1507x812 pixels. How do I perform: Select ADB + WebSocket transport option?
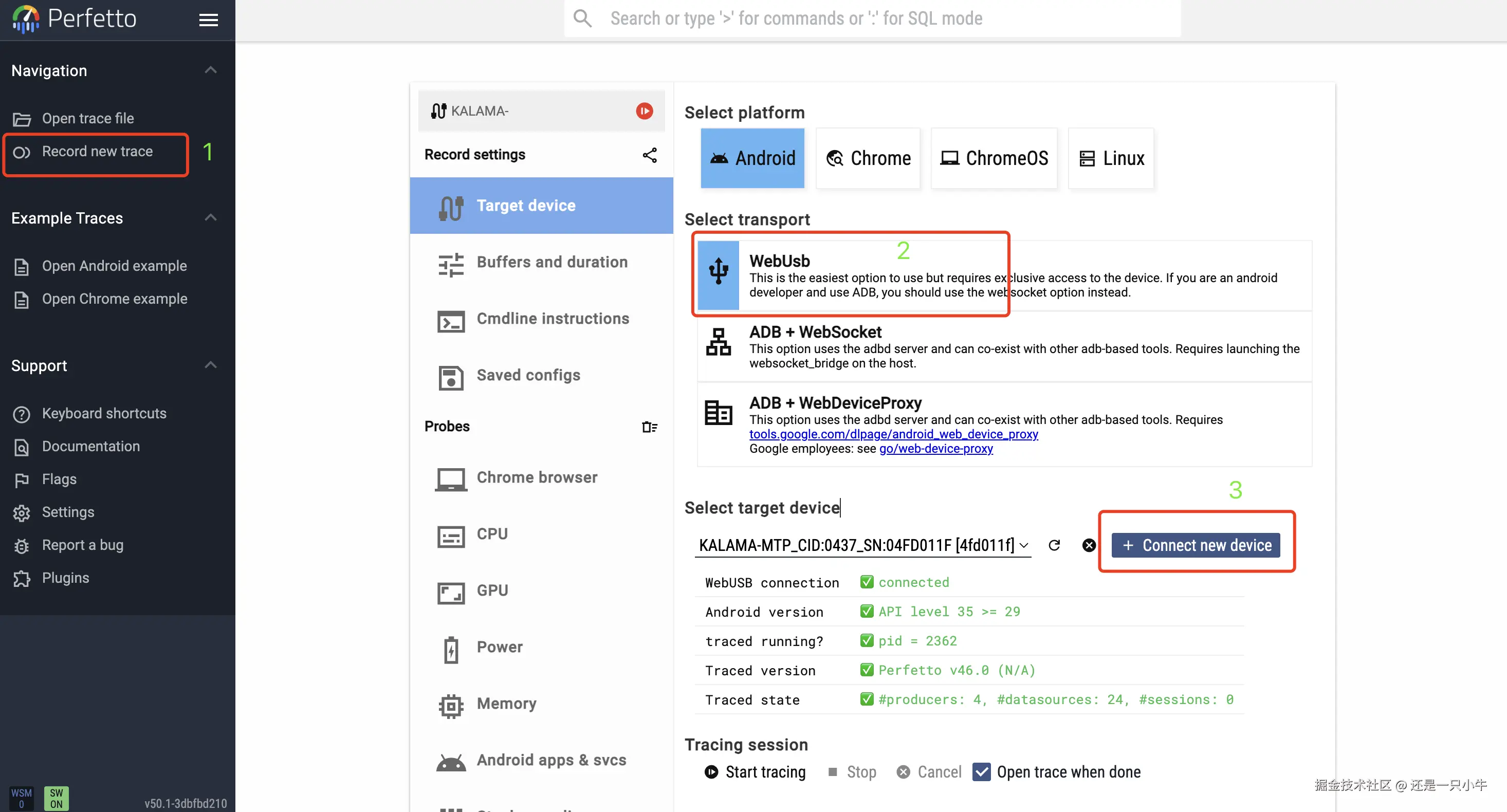click(x=1003, y=346)
